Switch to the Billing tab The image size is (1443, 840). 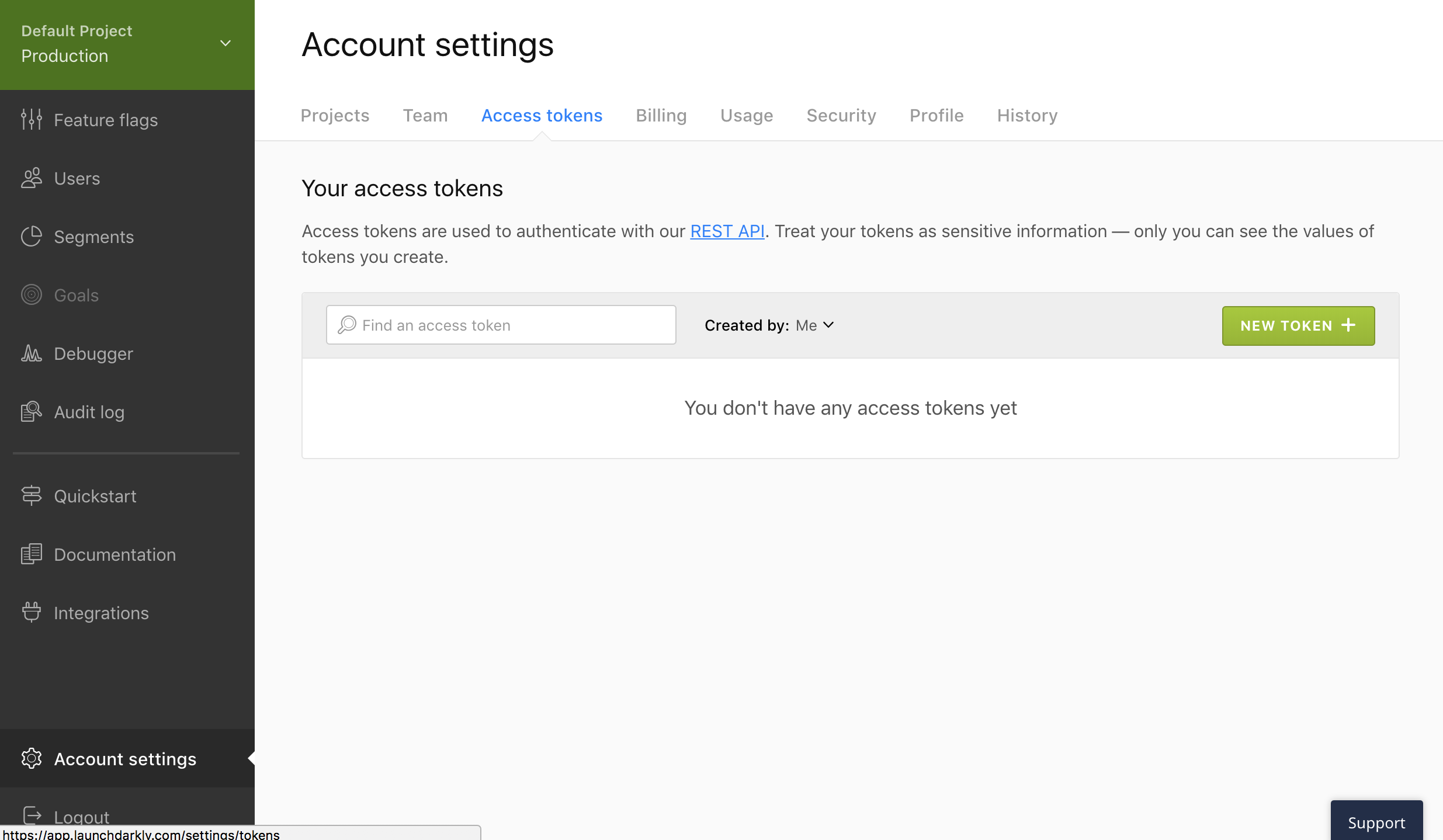pyautogui.click(x=661, y=116)
